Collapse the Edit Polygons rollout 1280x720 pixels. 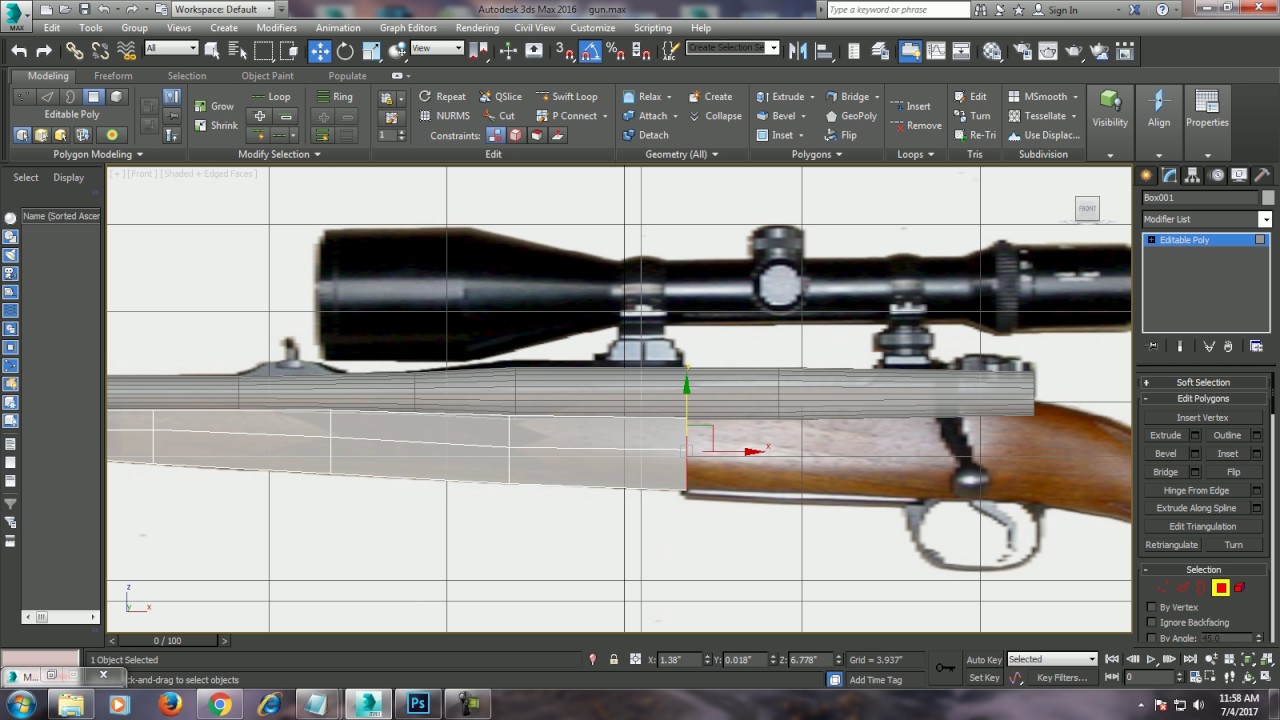1203,399
